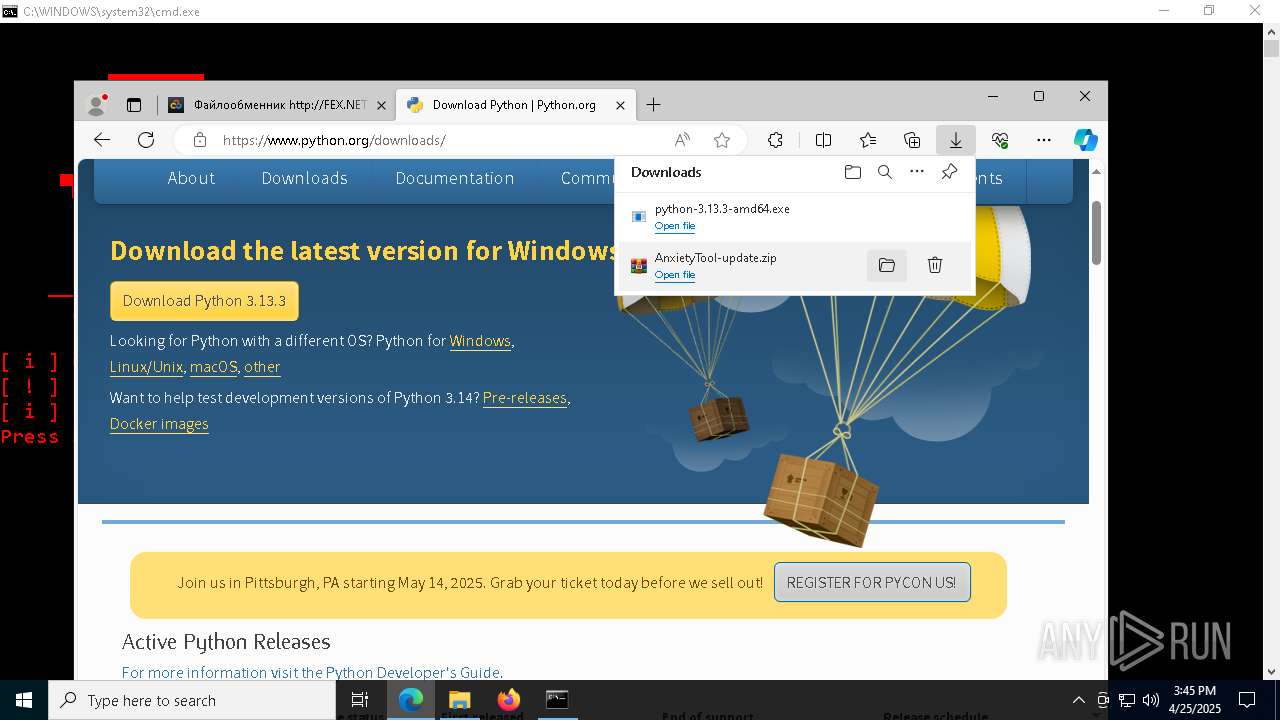Image resolution: width=1280 pixels, height=720 pixels.
Task: Go back with the browser back arrow
Action: (x=101, y=140)
